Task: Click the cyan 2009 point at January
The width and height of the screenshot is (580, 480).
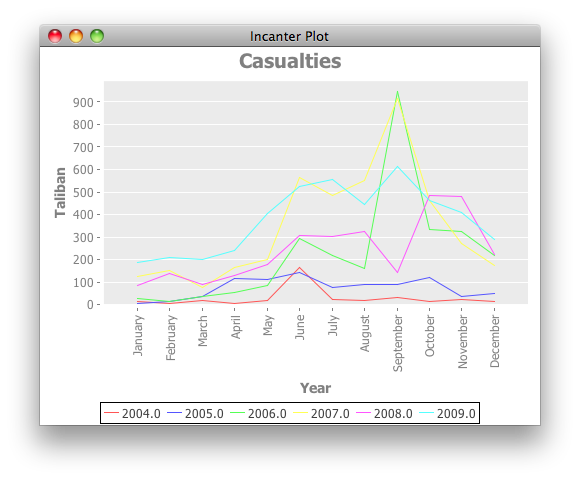Action: 138,263
